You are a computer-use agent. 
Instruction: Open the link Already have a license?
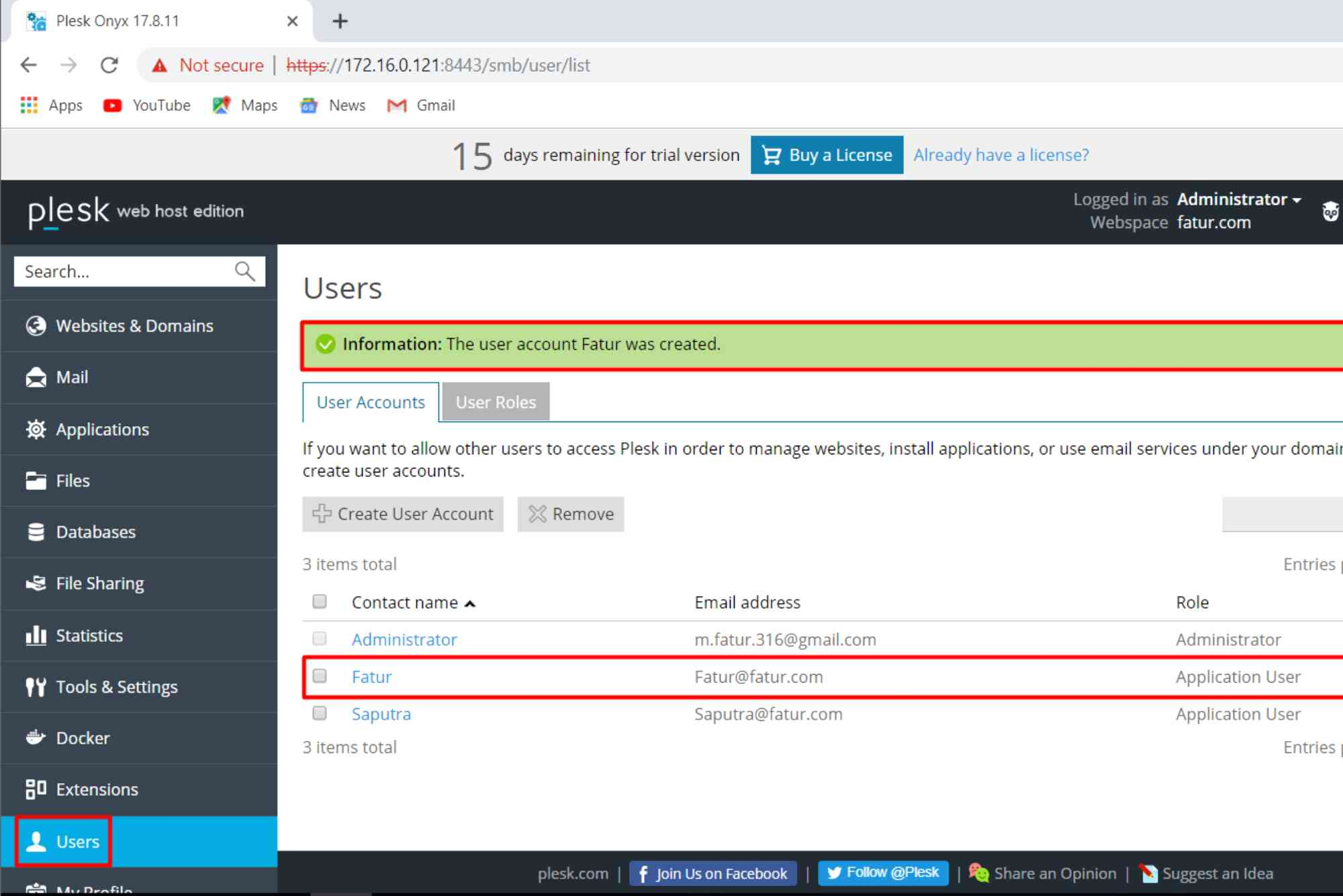click(1001, 154)
